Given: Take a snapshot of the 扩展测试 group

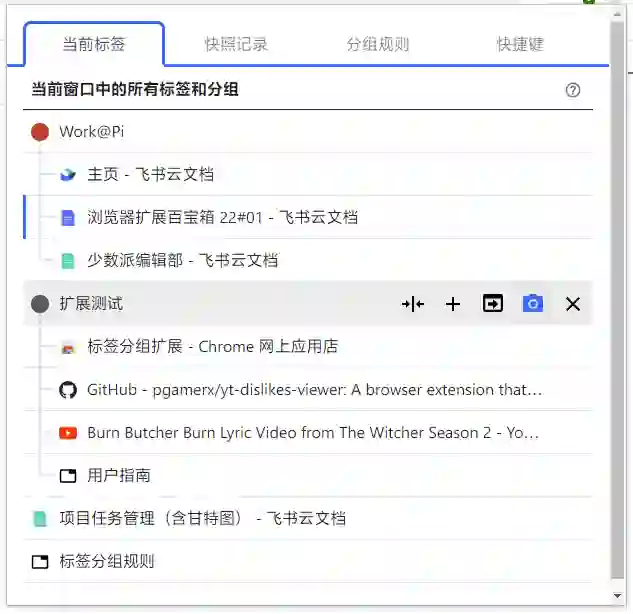Looking at the screenshot, I should pos(533,304).
